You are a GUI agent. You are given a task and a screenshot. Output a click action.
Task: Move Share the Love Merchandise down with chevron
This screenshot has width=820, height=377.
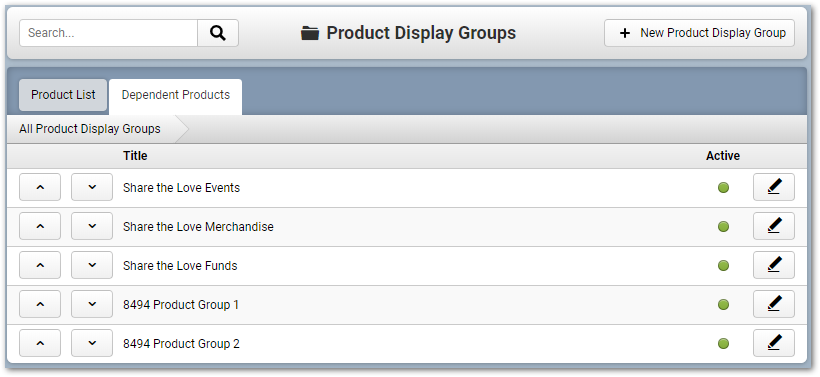click(x=92, y=226)
